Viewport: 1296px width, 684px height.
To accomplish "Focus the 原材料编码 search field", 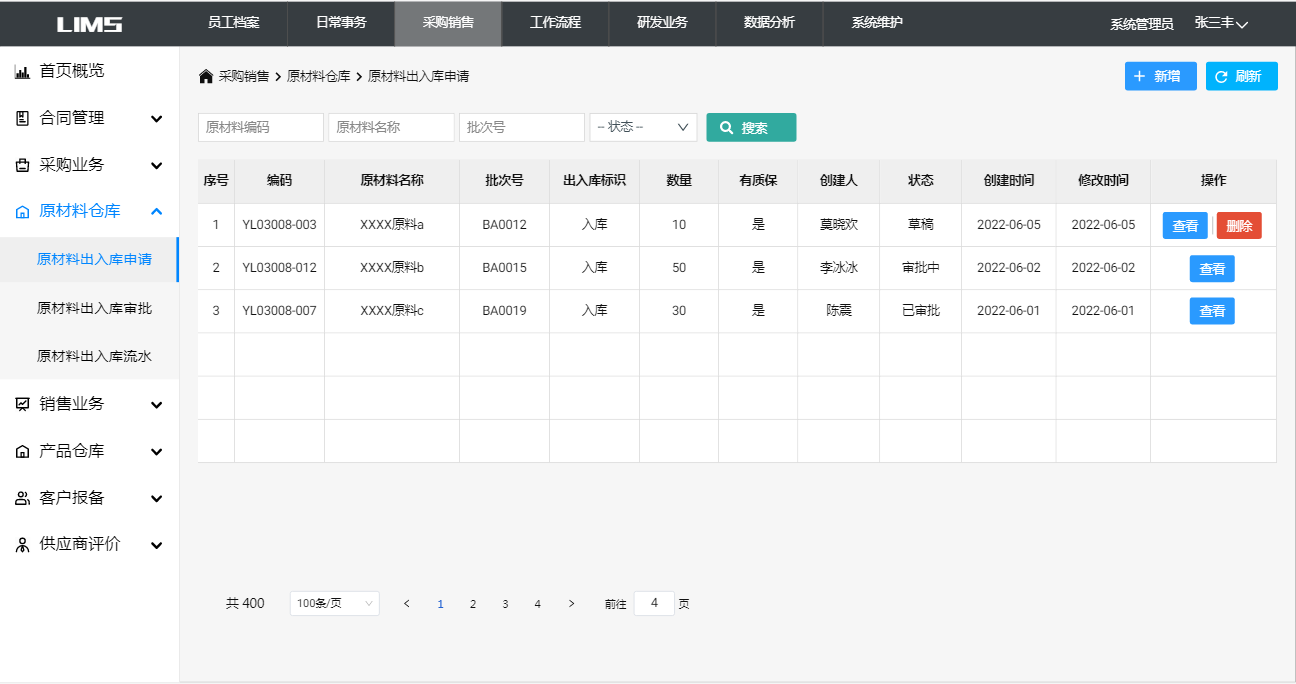I will [261, 127].
